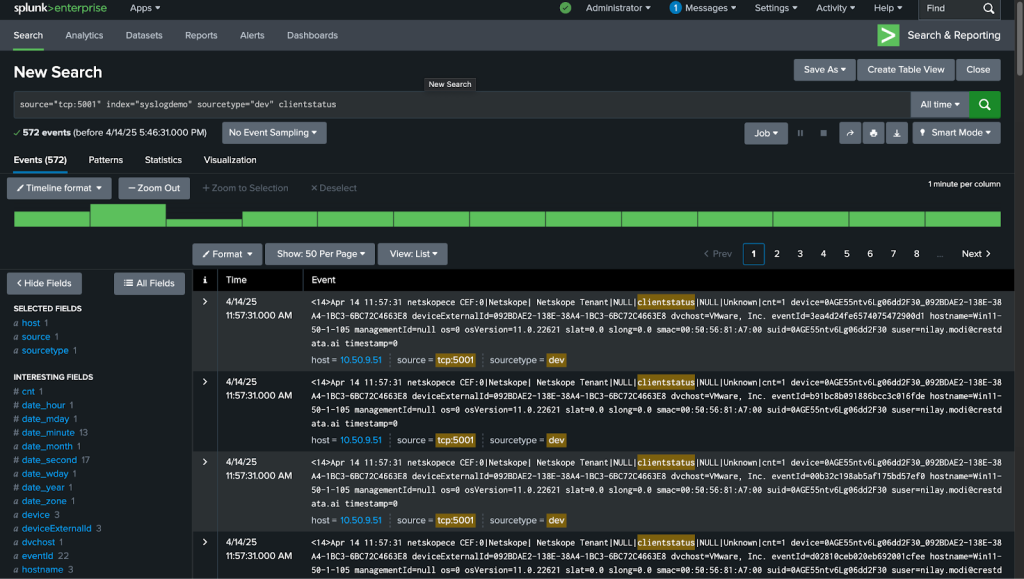Open the Timeline format dropdown
This screenshot has width=1024, height=579.
59,188
